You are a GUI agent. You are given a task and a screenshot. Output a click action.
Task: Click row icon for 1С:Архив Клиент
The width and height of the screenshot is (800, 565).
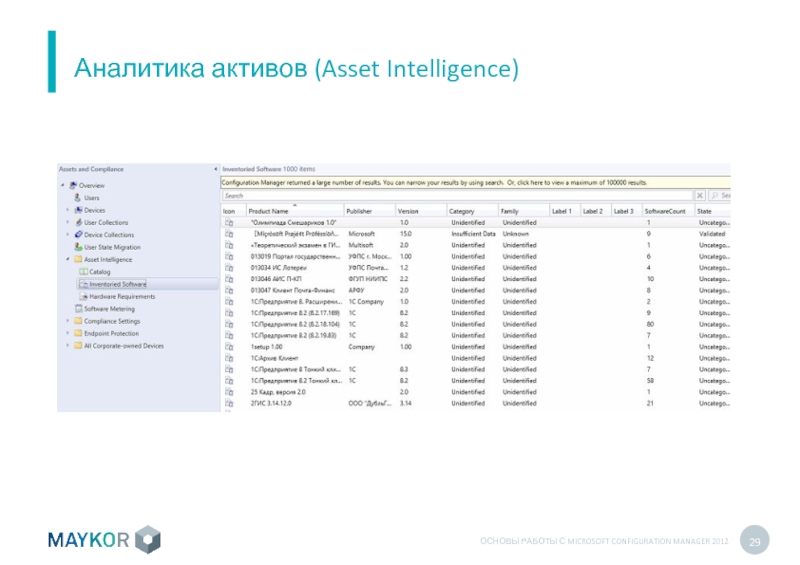[x=230, y=358]
